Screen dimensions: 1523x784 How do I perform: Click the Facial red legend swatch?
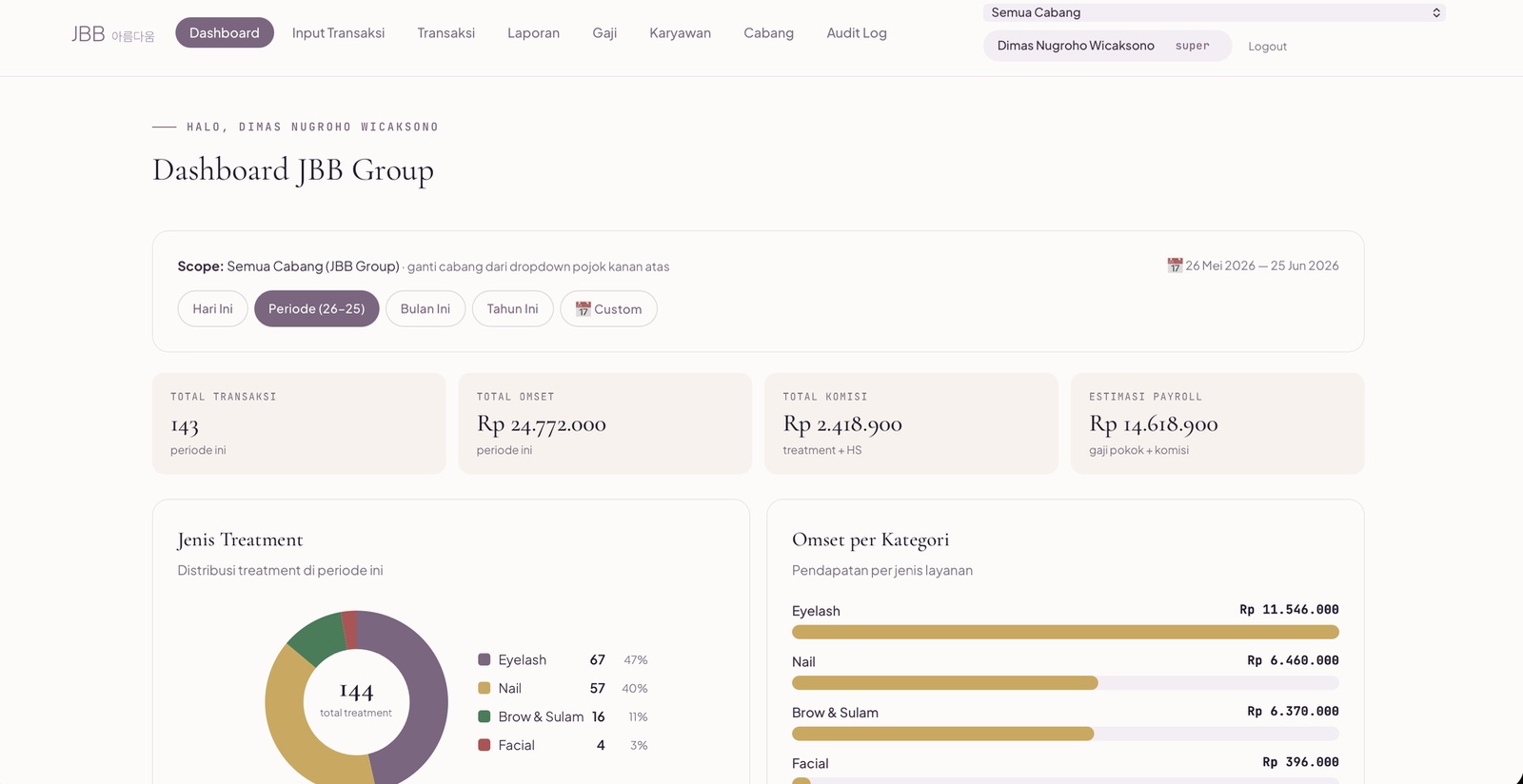485,745
